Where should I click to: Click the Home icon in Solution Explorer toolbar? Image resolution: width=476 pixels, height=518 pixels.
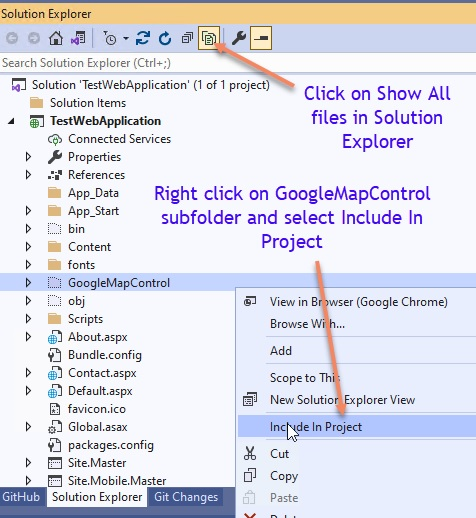tap(56, 38)
